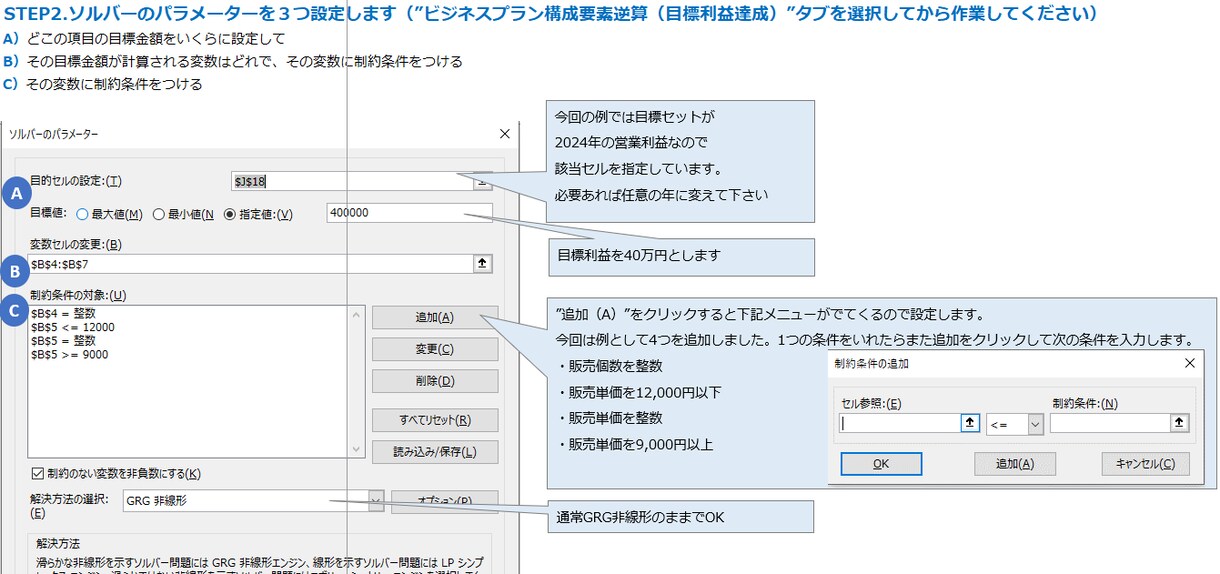Click 追加(A) in 制約条件の追加 dialog

[1015, 464]
